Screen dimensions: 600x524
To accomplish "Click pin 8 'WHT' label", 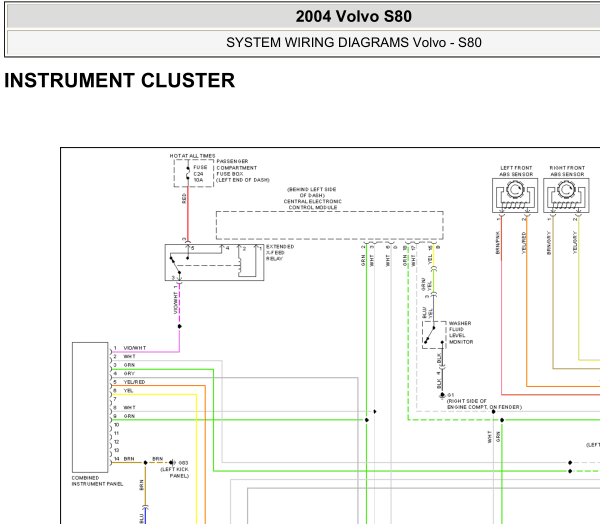I will [x=129, y=408].
